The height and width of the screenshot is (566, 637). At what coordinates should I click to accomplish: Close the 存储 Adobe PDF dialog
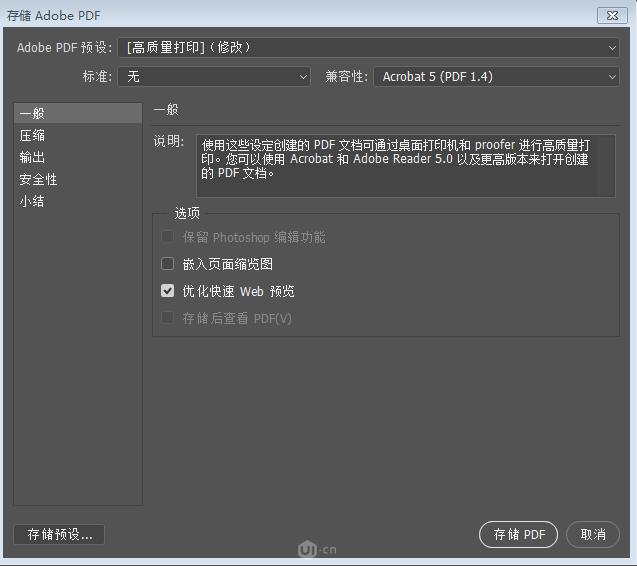tap(612, 15)
